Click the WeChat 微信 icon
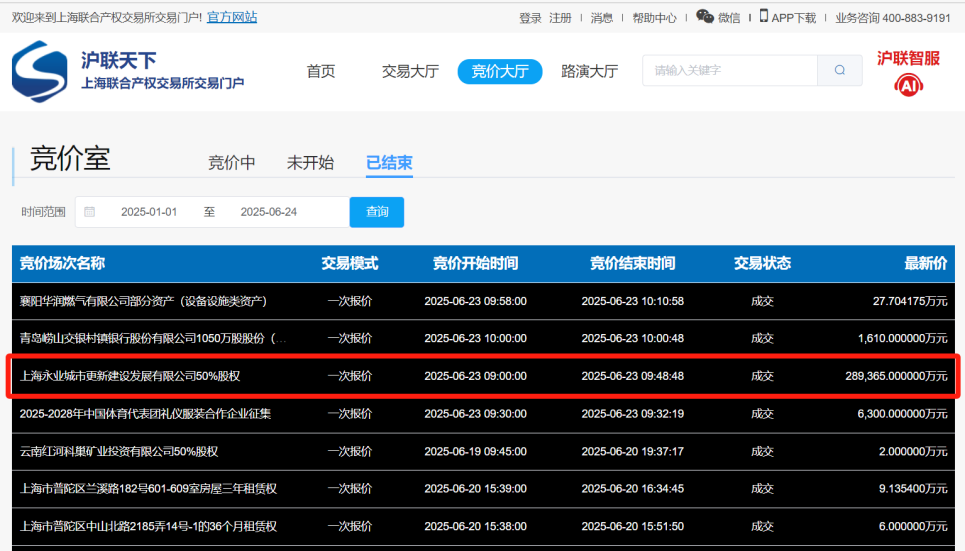The image size is (965, 551). coord(705,17)
